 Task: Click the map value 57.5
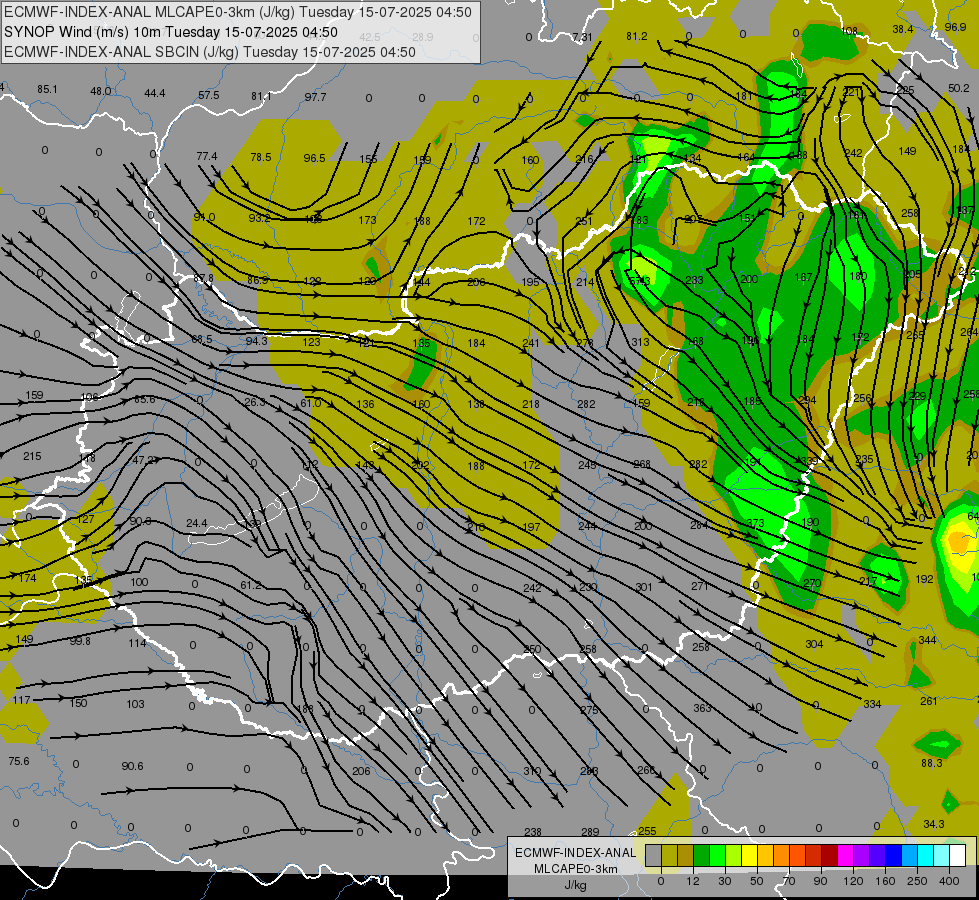click(209, 95)
